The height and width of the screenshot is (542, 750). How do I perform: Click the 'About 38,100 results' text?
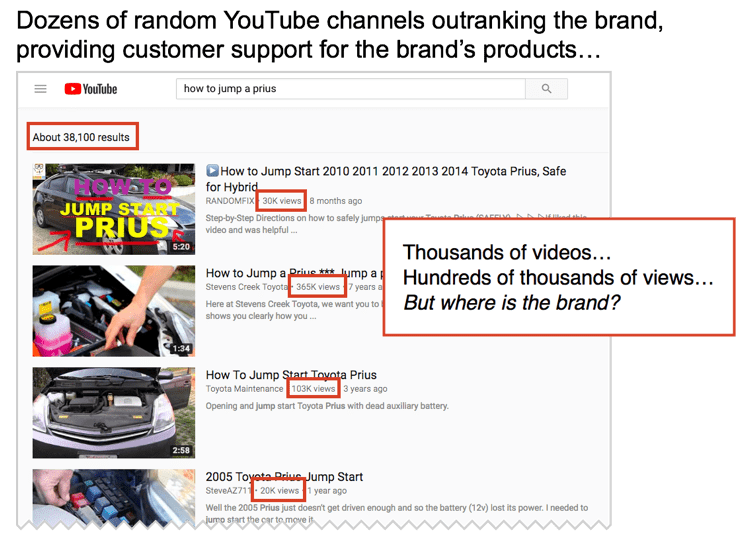tap(81, 137)
